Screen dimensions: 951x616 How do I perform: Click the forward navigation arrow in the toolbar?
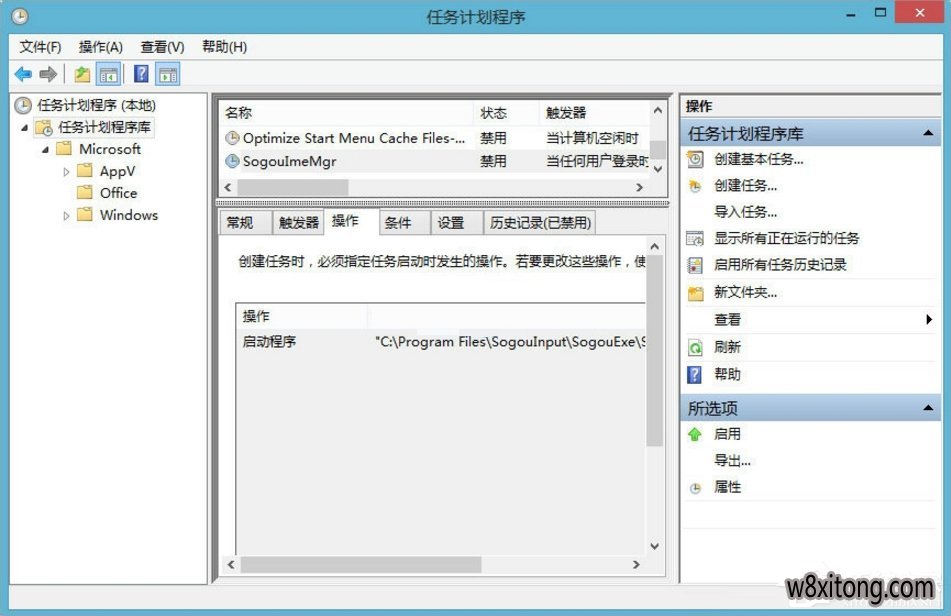(x=46, y=73)
